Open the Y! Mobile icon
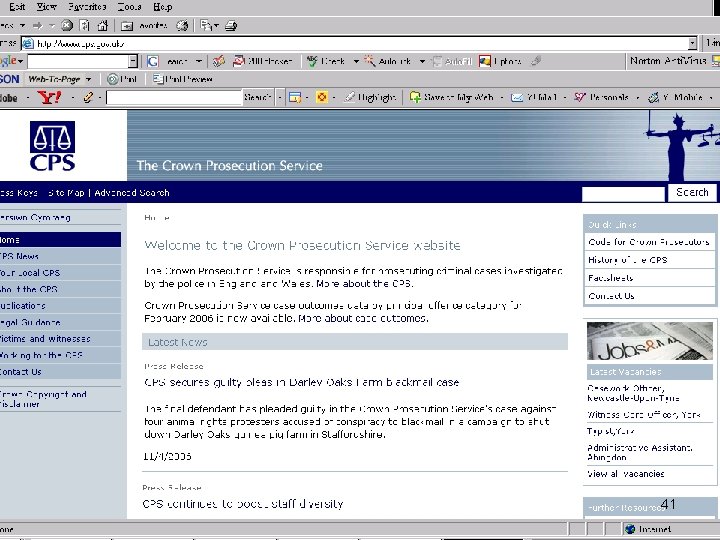The height and width of the screenshot is (540, 720). pos(653,97)
